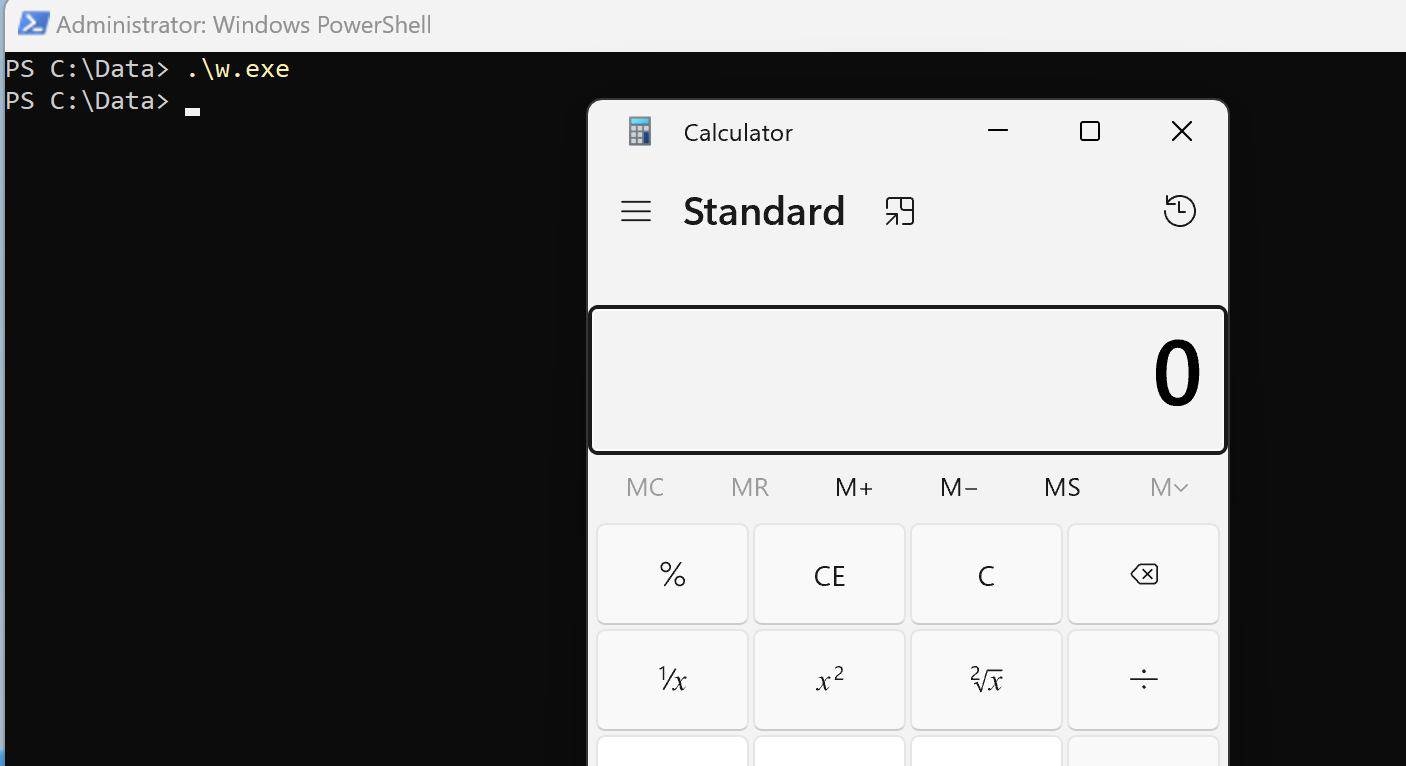
Task: Click the M− memory subtract button
Action: 959,487
